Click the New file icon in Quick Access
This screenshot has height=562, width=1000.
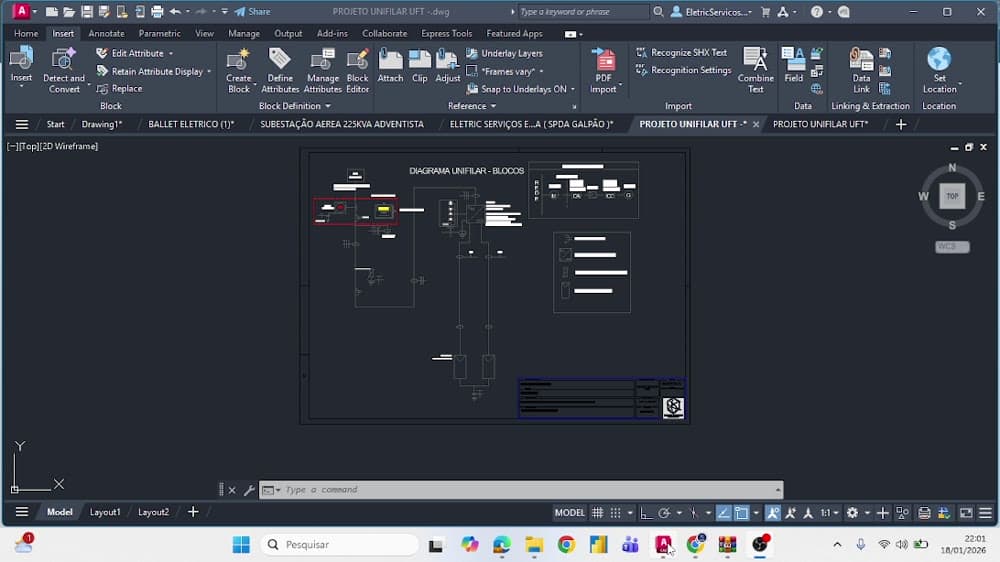coord(52,11)
